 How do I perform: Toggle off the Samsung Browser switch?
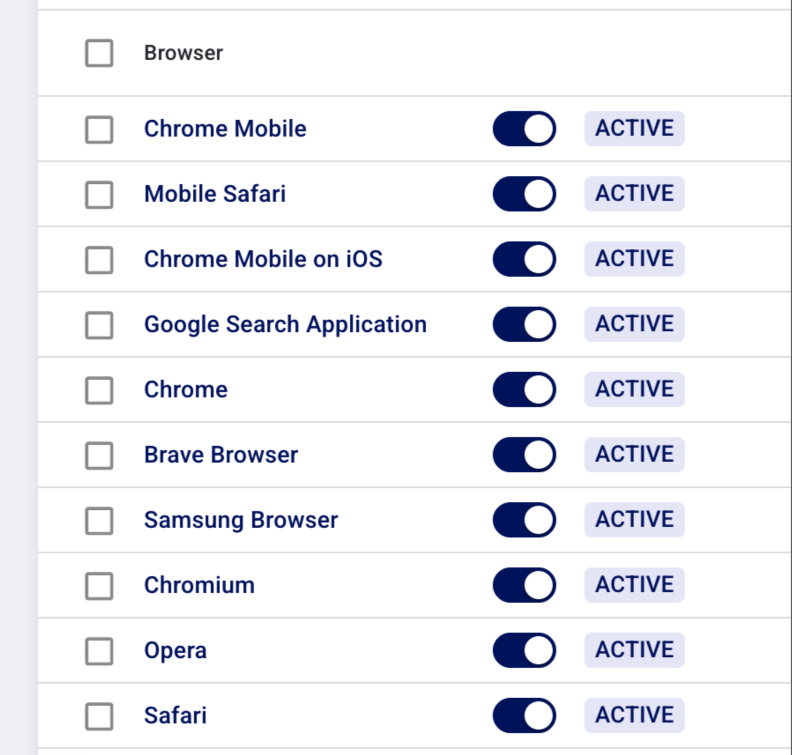[524, 520]
